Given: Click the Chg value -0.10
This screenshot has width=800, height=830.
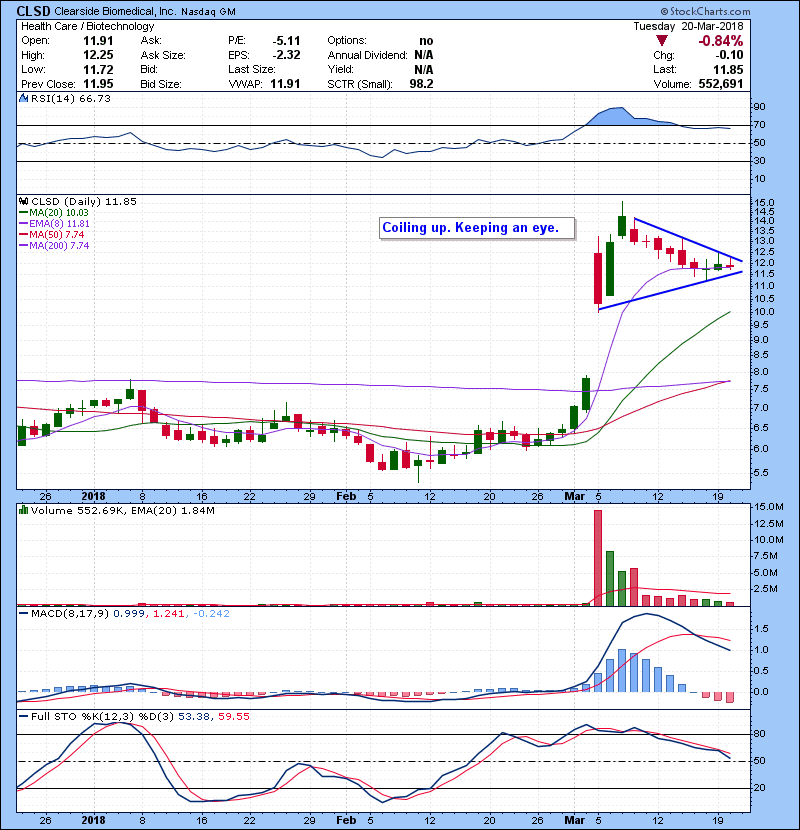Looking at the screenshot, I should (730, 55).
